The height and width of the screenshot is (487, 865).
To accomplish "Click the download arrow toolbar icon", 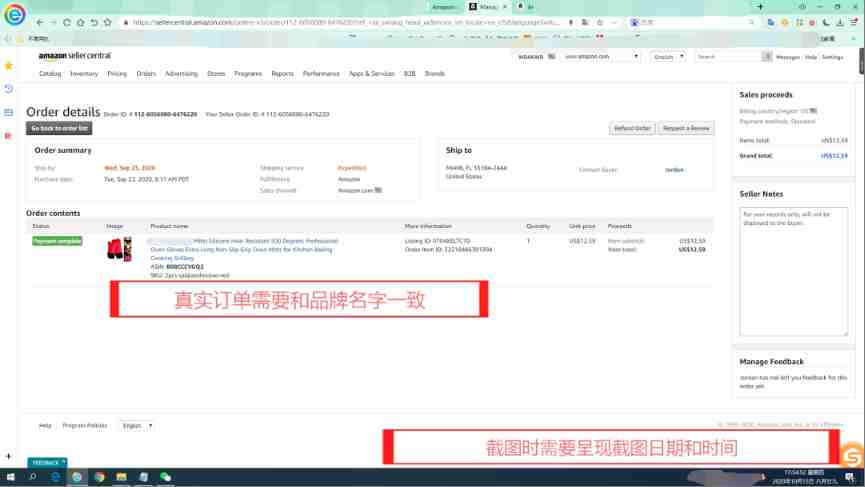I will 840,23.
